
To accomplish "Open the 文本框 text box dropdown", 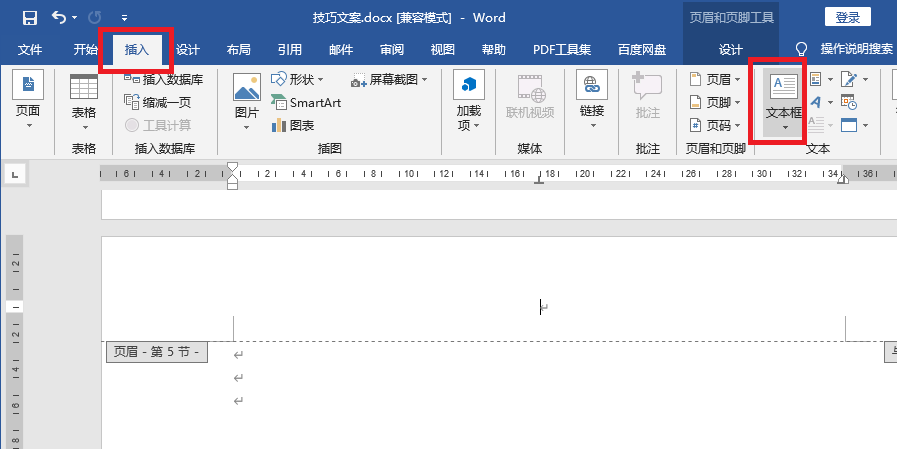I will point(785,102).
